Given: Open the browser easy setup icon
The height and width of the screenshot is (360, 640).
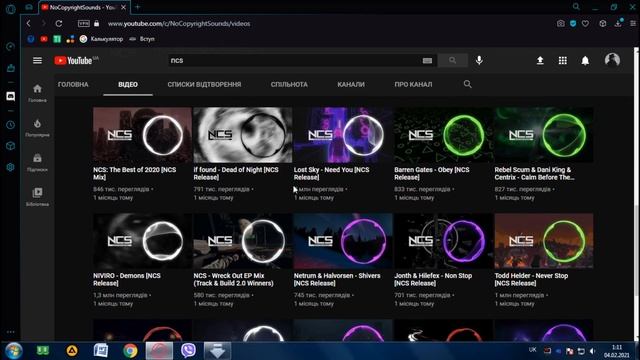Looking at the screenshot, I should click(633, 23).
